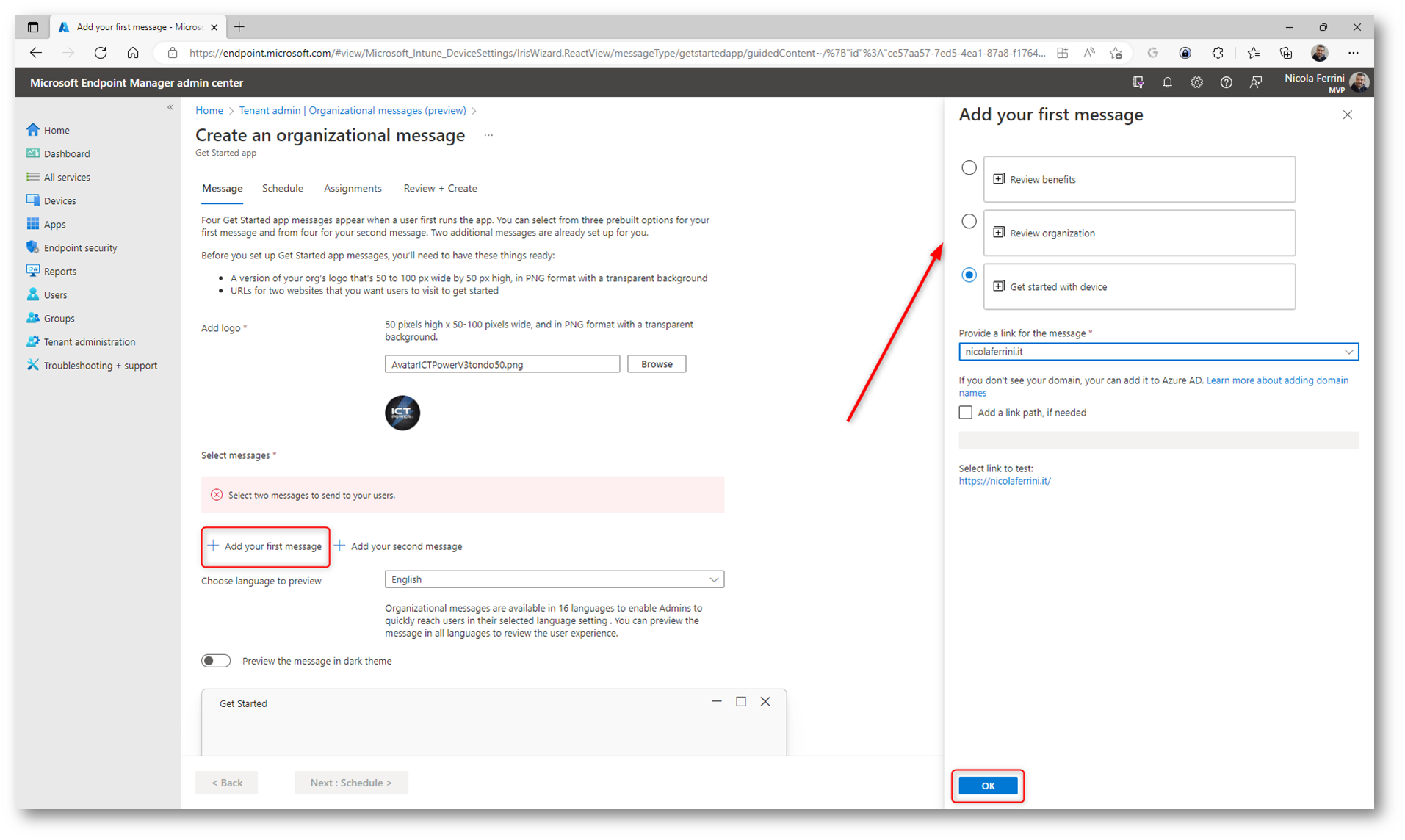Select the Review organization radio button
Screen dimensions: 1405x840
(969, 221)
